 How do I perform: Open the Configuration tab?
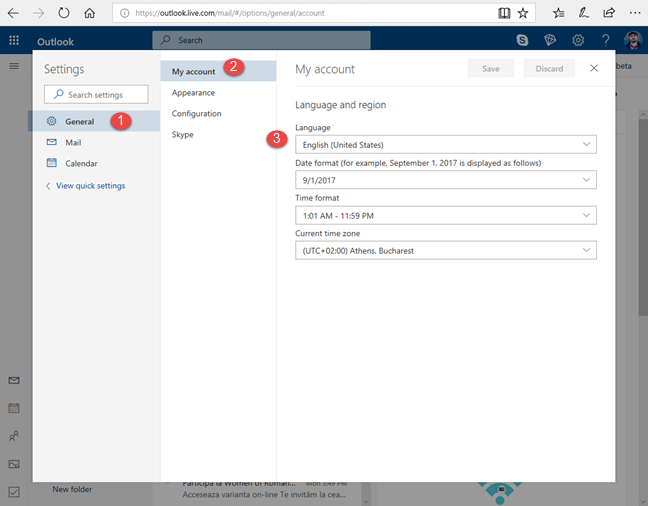coord(218,113)
